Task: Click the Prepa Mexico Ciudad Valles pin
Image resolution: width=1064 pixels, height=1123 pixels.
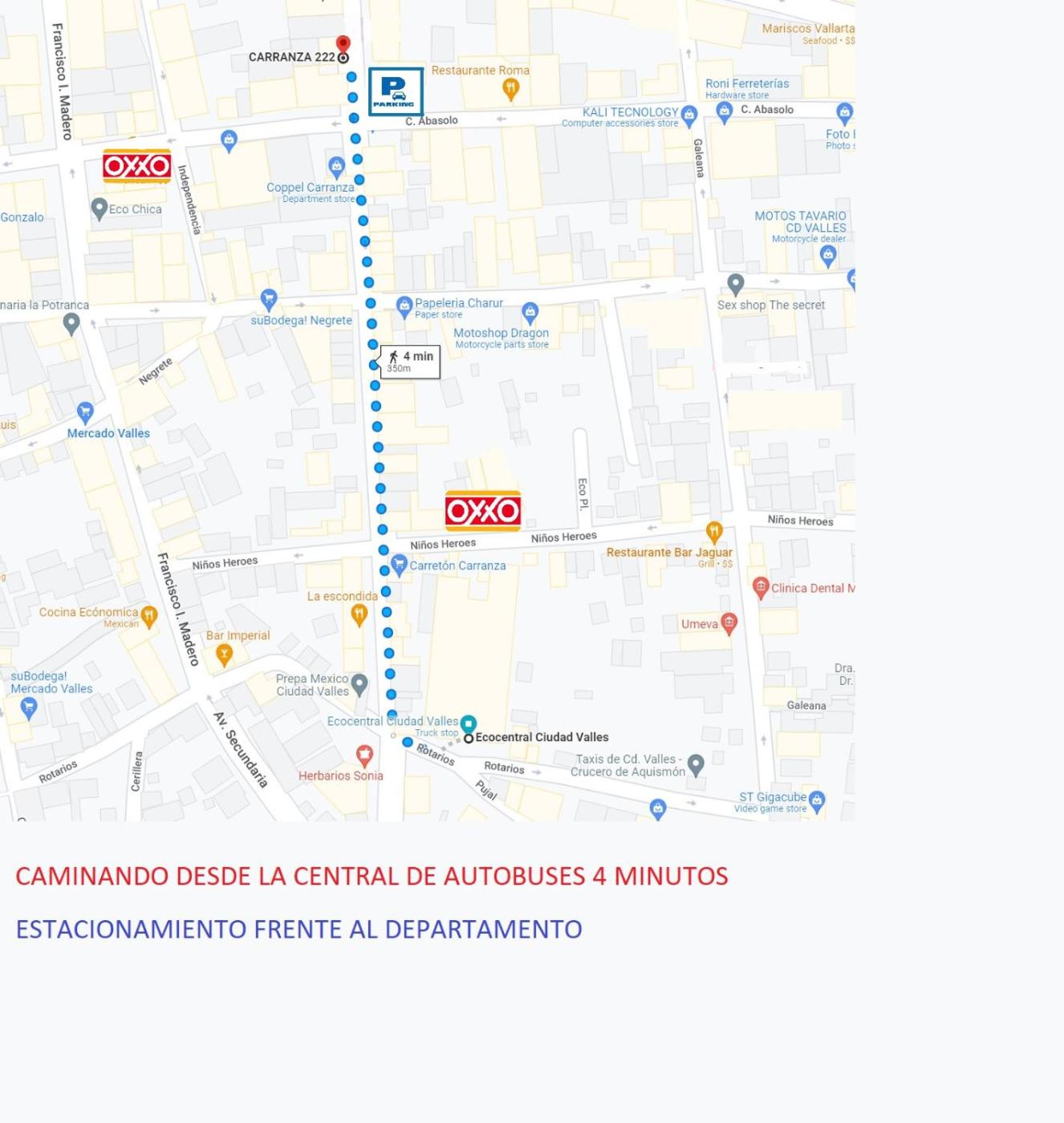Action: (x=359, y=684)
